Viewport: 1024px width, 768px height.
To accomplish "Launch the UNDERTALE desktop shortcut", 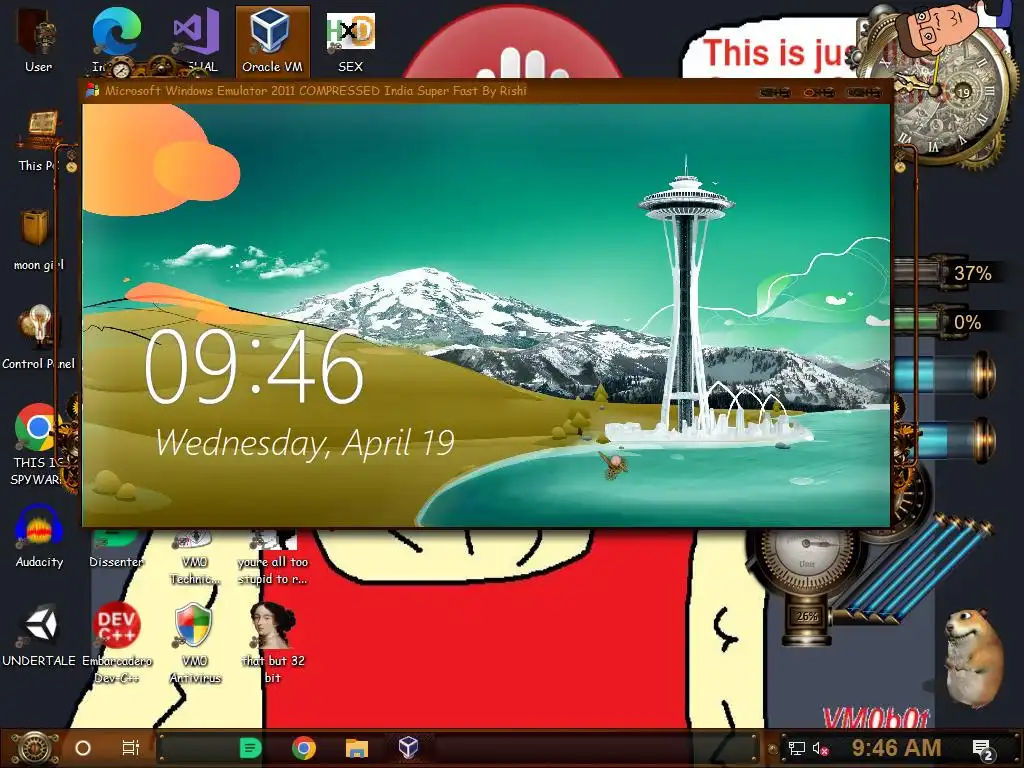I will 39,635.
